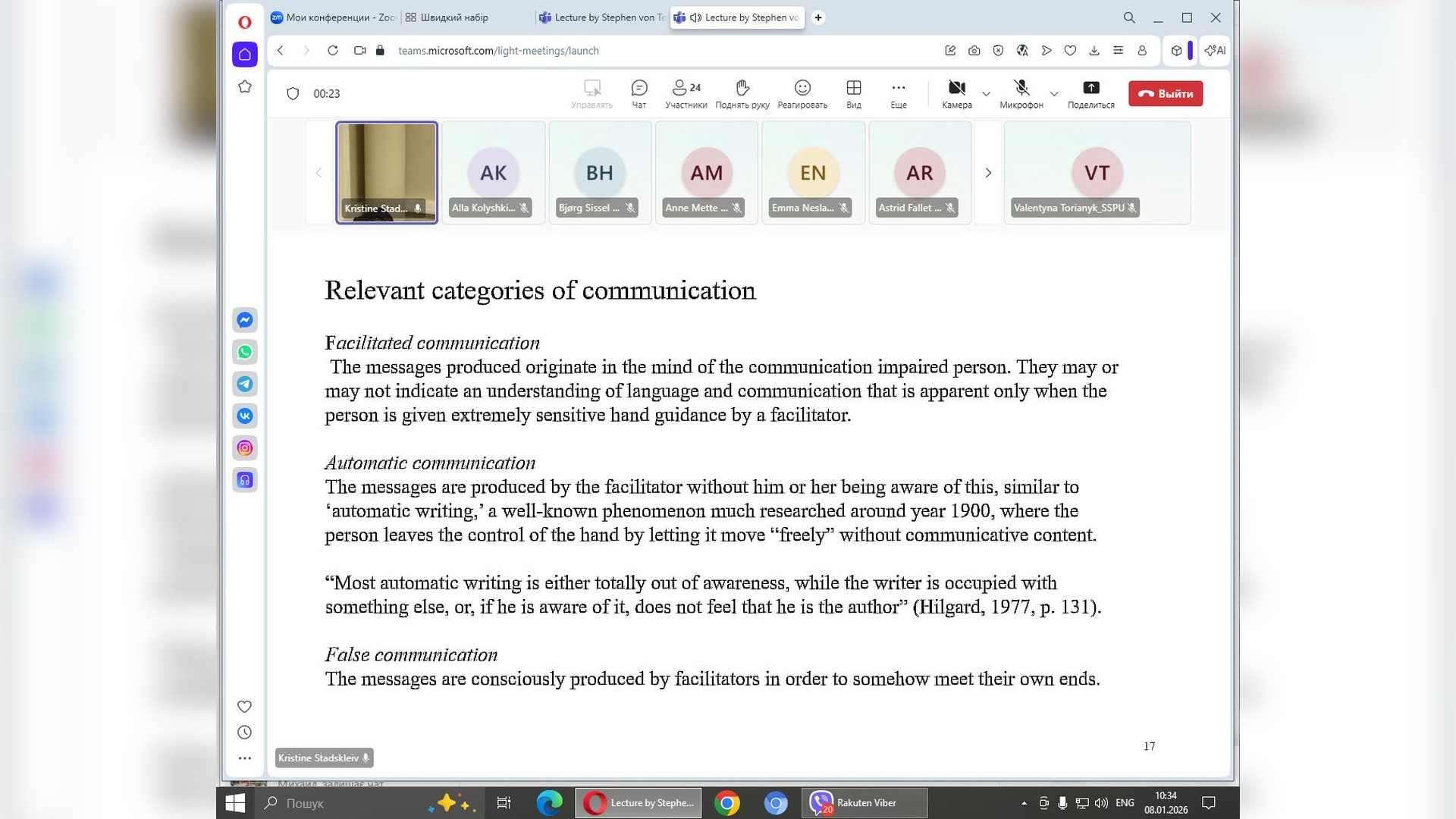
Task: Click Поднять руку raise hand icon
Action: point(742,93)
